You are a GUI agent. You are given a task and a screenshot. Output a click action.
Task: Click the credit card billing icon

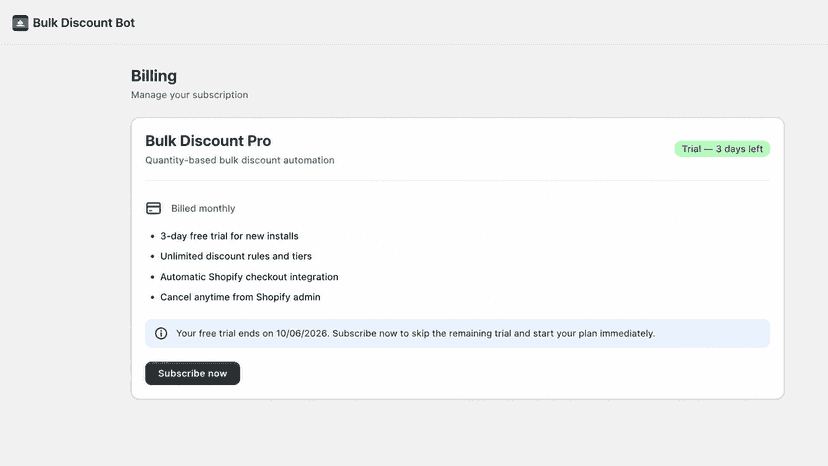pos(154,208)
